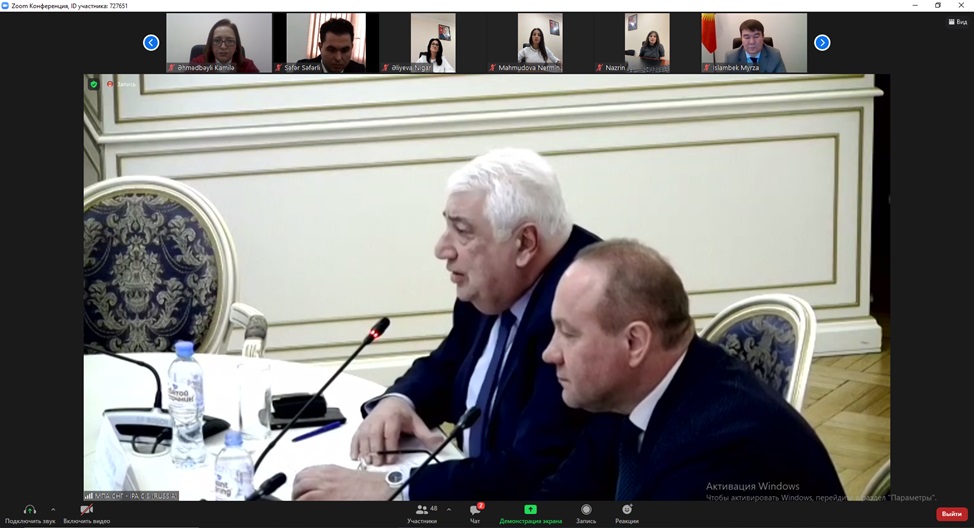Expand audio options arrow beside headphone
Image resolution: width=974 pixels, height=528 pixels.
point(53,509)
